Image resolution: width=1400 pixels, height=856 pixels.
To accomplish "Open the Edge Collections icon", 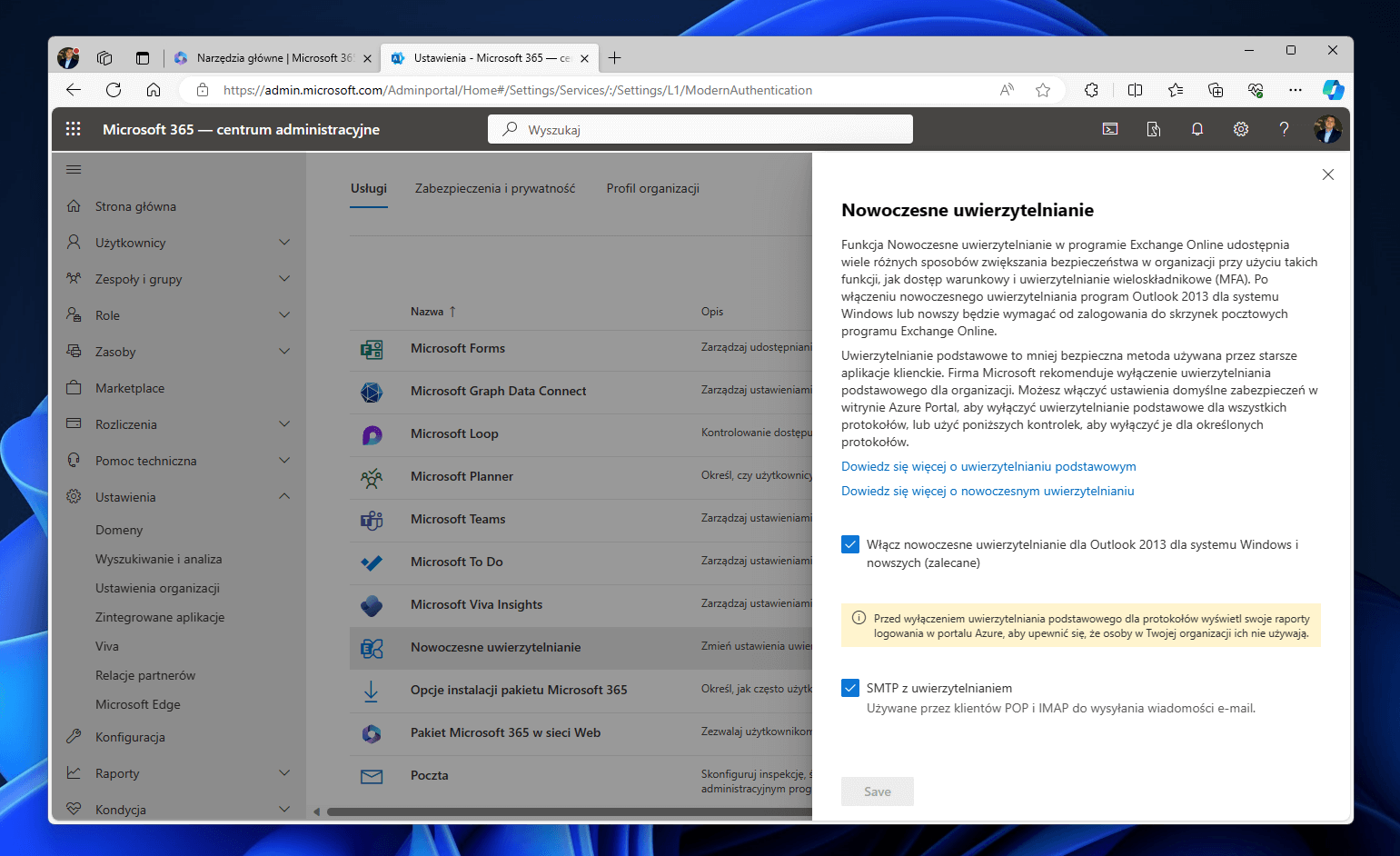I will [x=1216, y=90].
